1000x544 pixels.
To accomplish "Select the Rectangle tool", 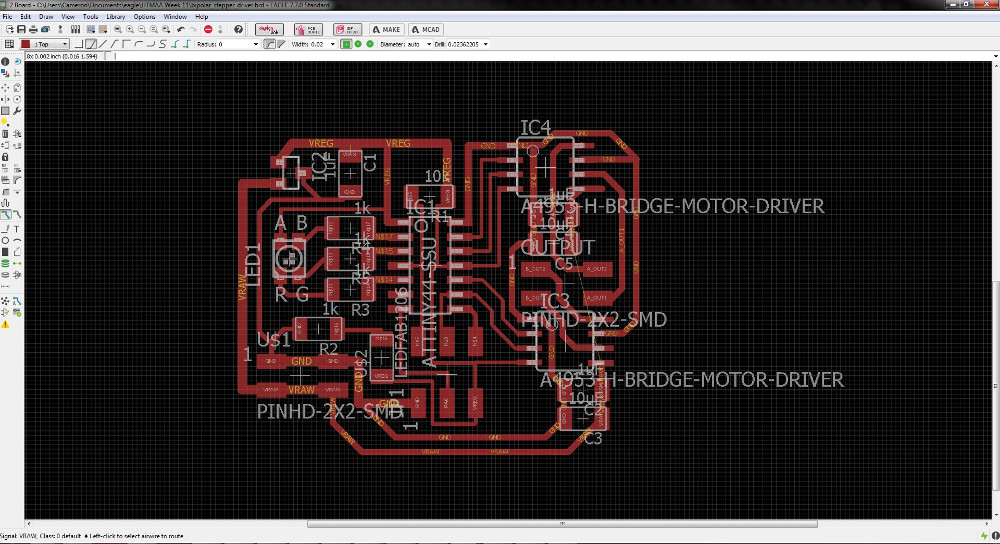I will [x=5, y=252].
